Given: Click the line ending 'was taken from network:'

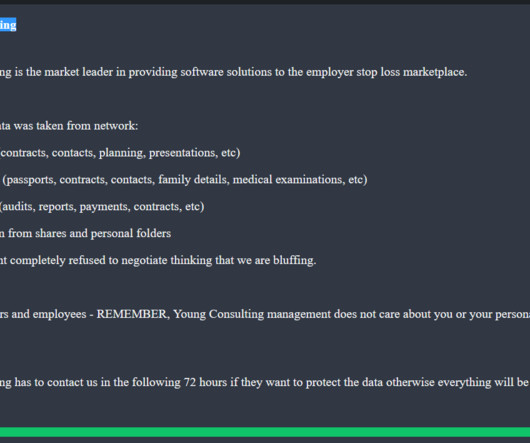Looking at the screenshot, I should (x=69, y=126).
